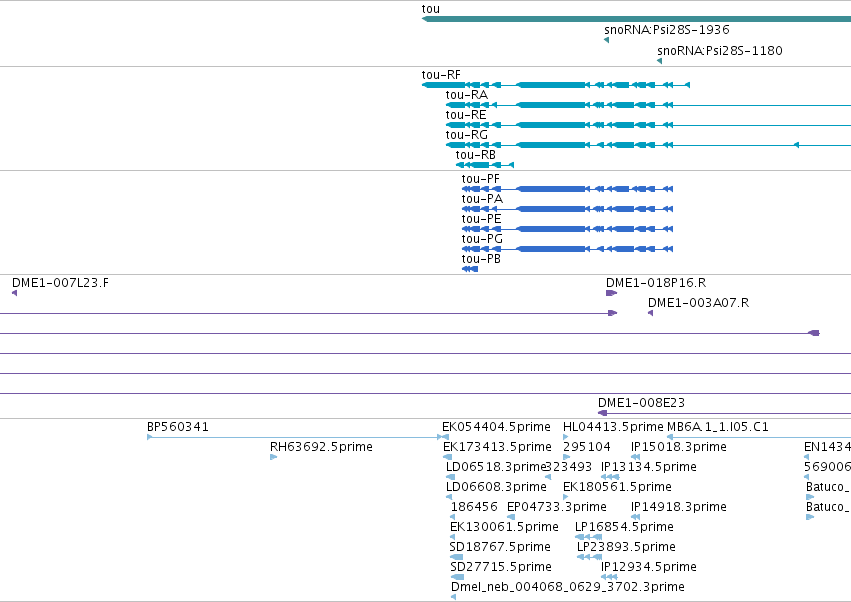851x602 pixels.
Task: Select the BP560341 EST label
Action: click(x=178, y=427)
